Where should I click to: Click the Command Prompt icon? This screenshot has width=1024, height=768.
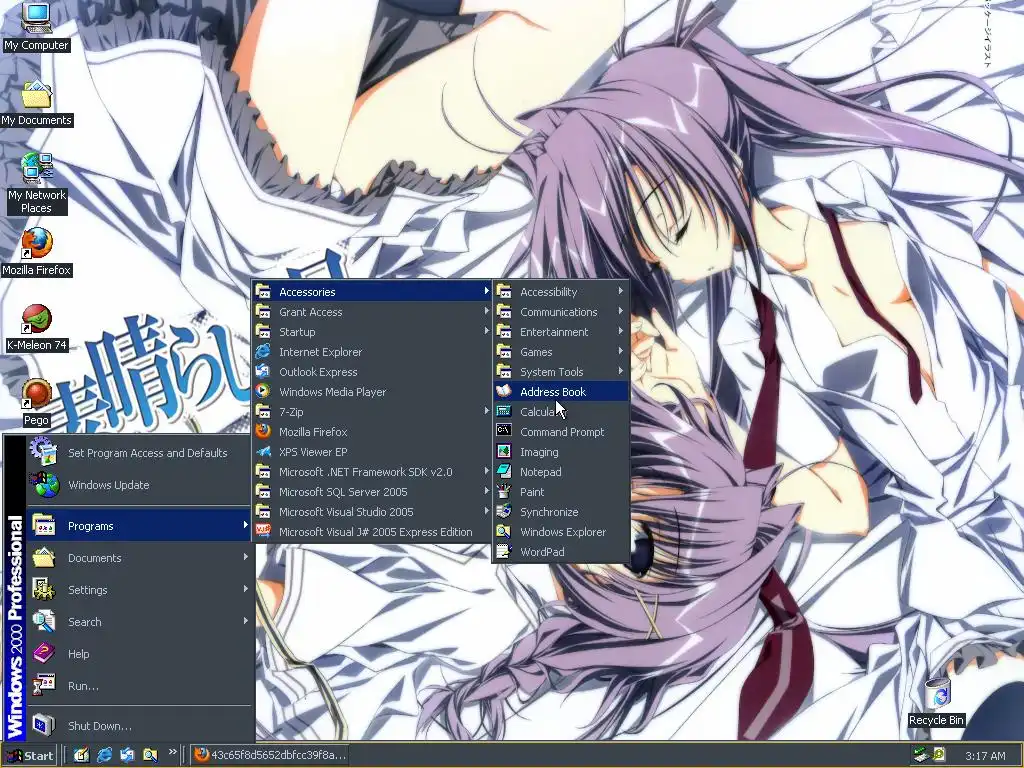click(504, 431)
